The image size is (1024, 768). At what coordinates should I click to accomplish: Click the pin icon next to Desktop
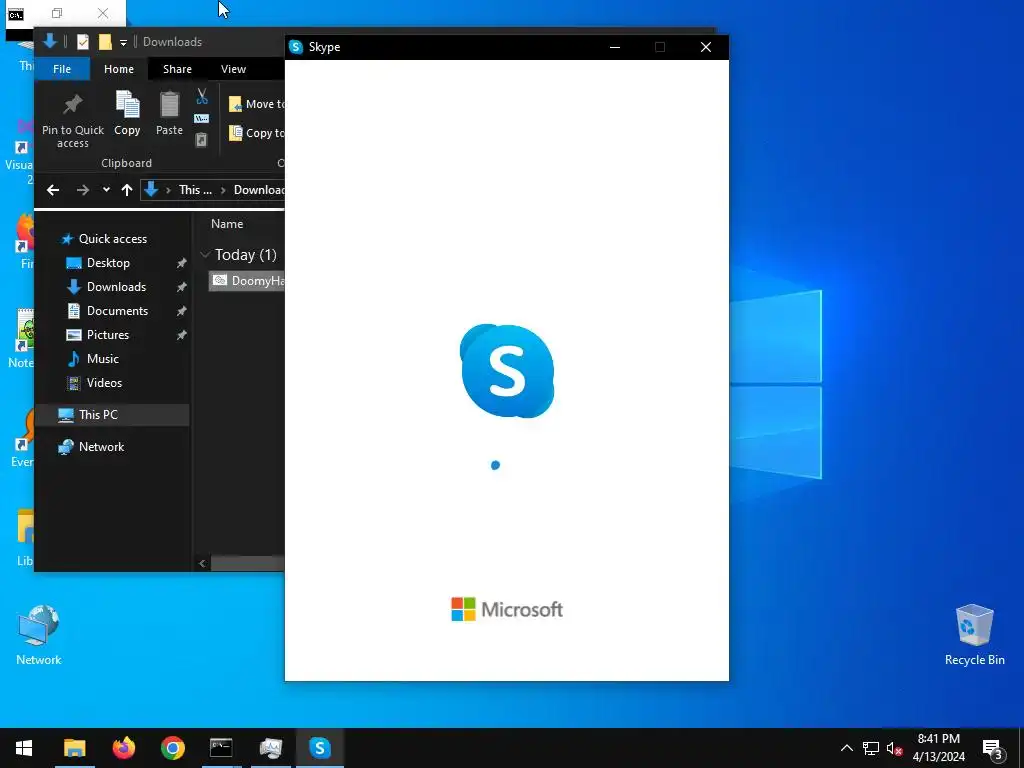point(182,263)
